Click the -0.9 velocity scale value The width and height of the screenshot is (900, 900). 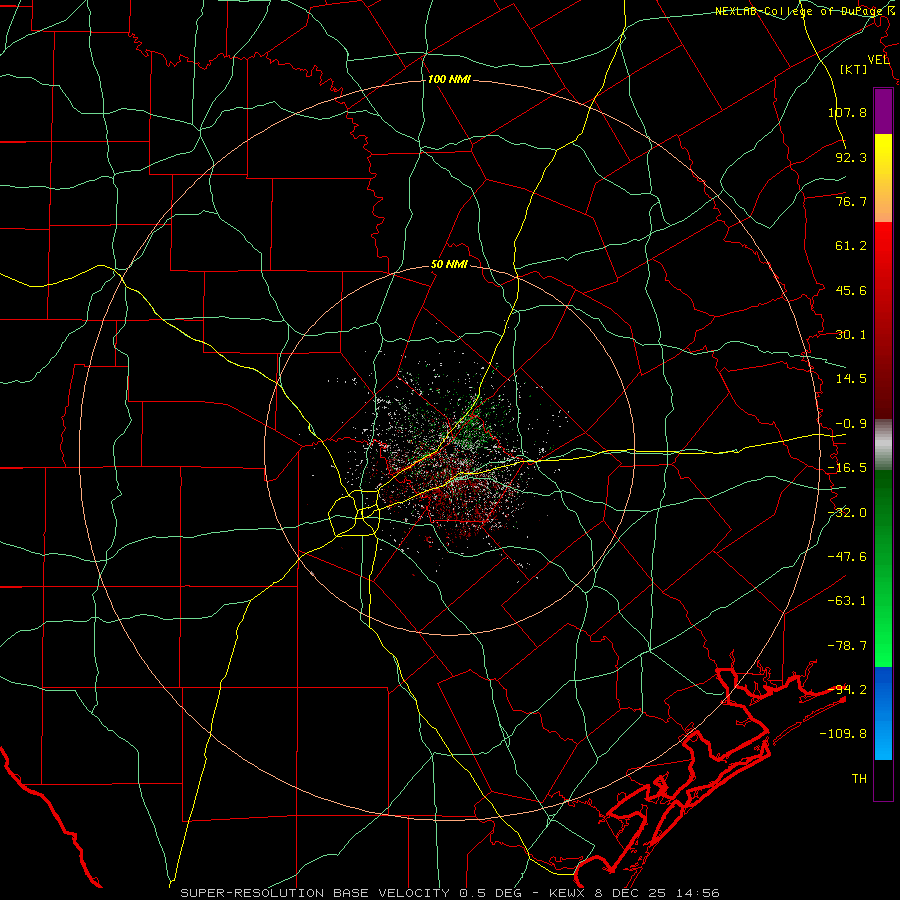pyautogui.click(x=851, y=424)
